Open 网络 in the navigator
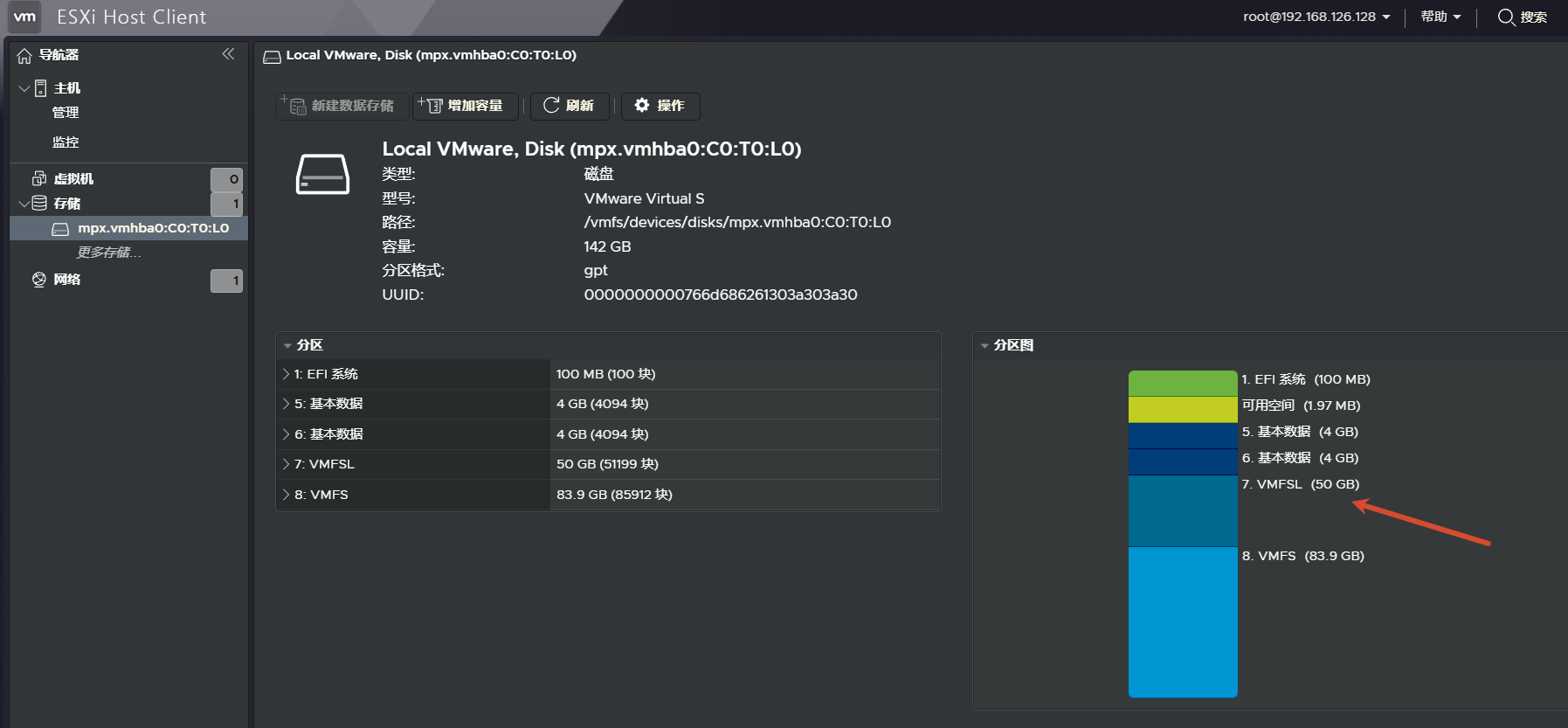The height and width of the screenshot is (728, 1568). (67, 280)
